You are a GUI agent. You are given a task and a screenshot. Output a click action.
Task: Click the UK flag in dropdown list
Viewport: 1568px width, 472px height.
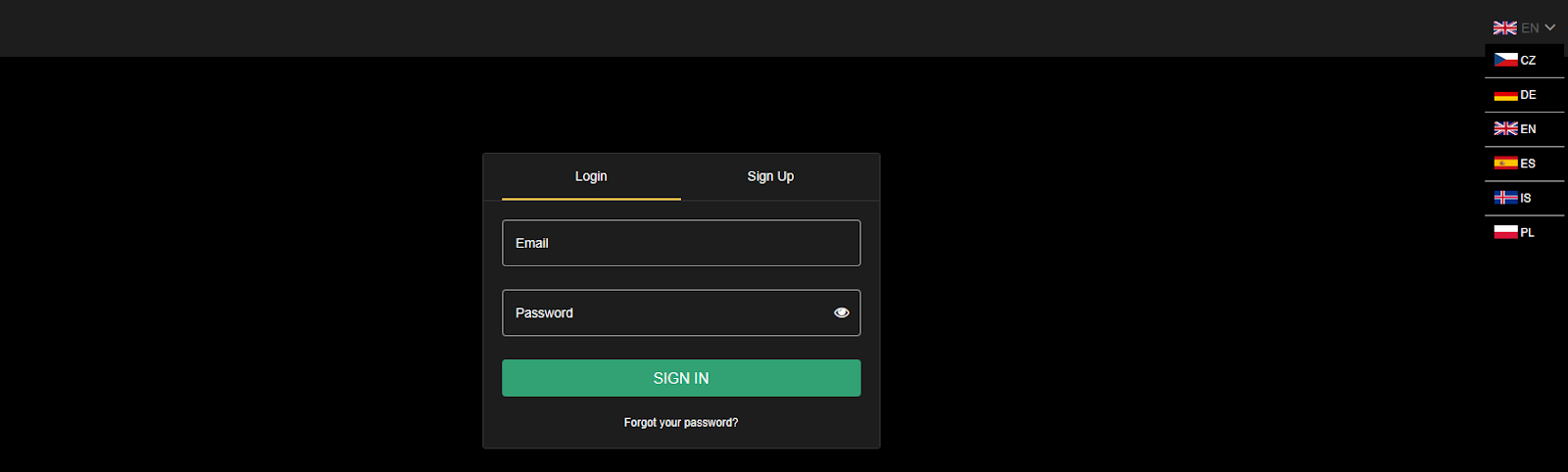click(x=1505, y=129)
